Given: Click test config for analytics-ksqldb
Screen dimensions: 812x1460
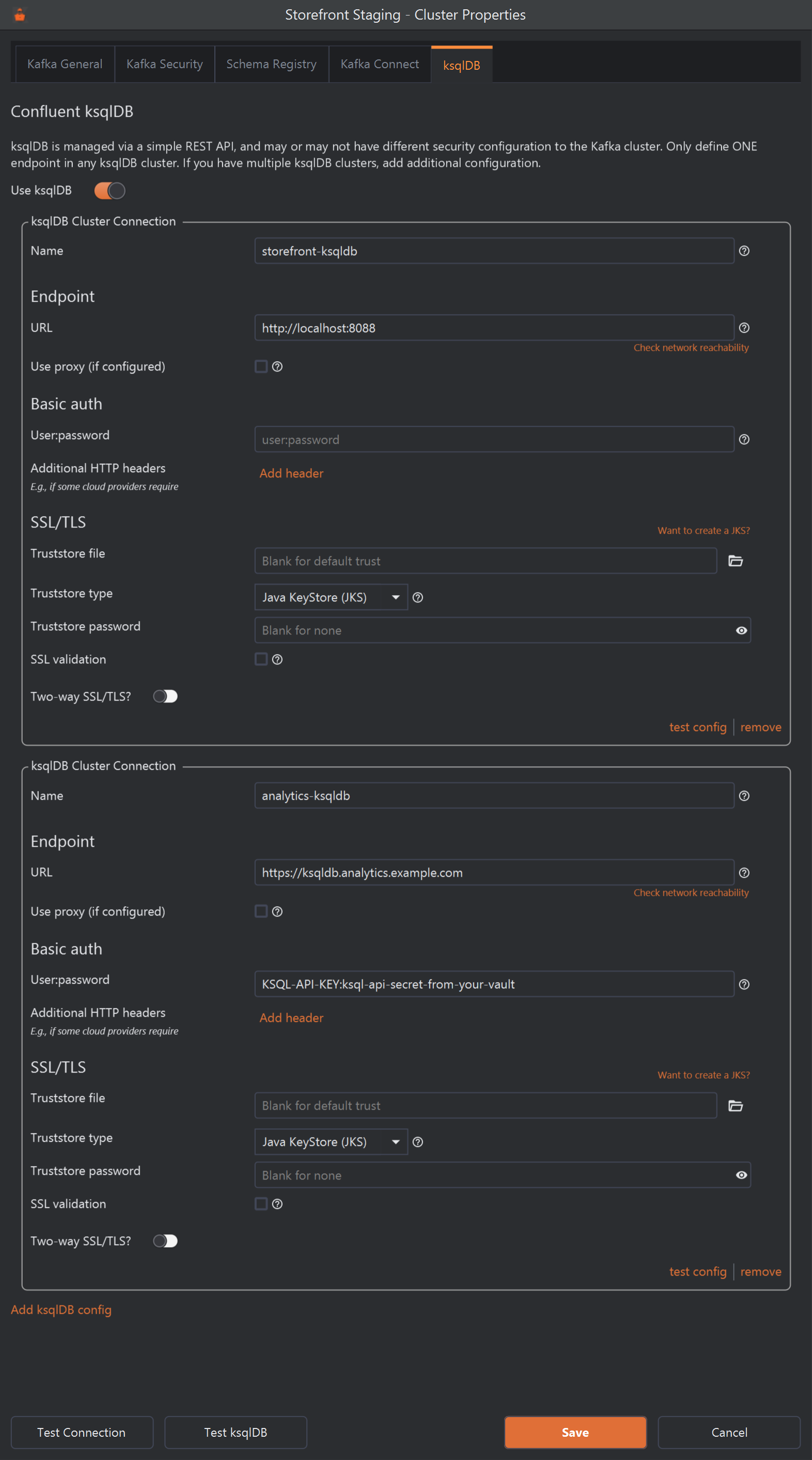Looking at the screenshot, I should click(x=697, y=1272).
